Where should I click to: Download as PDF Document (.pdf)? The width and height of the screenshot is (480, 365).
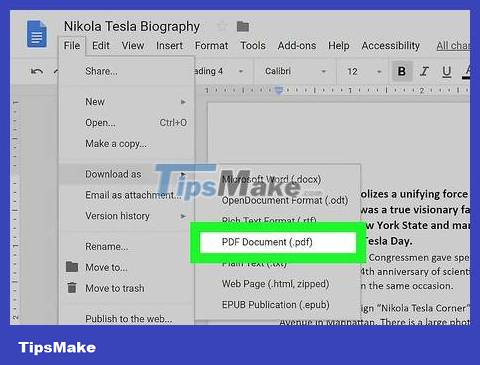[x=278, y=242]
